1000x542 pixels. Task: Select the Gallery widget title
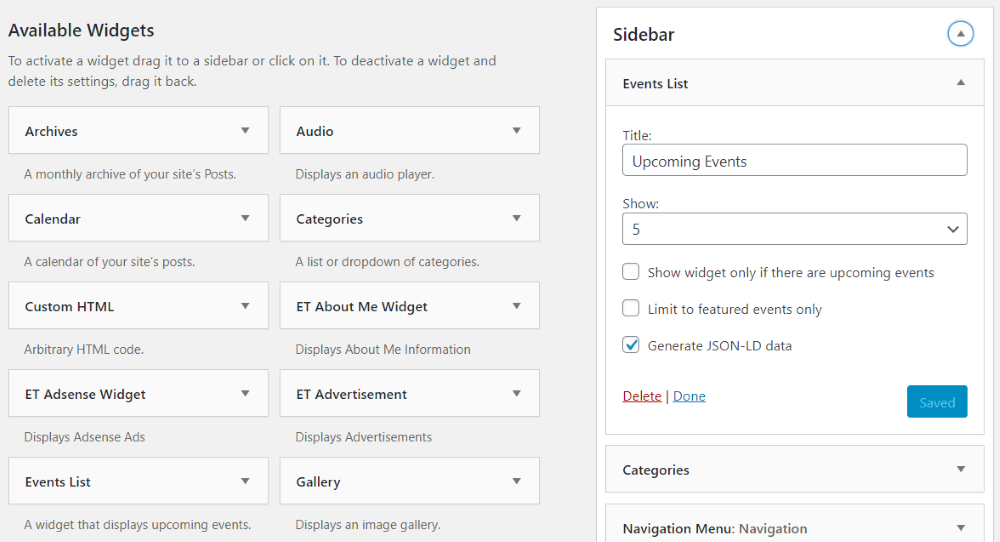(318, 483)
